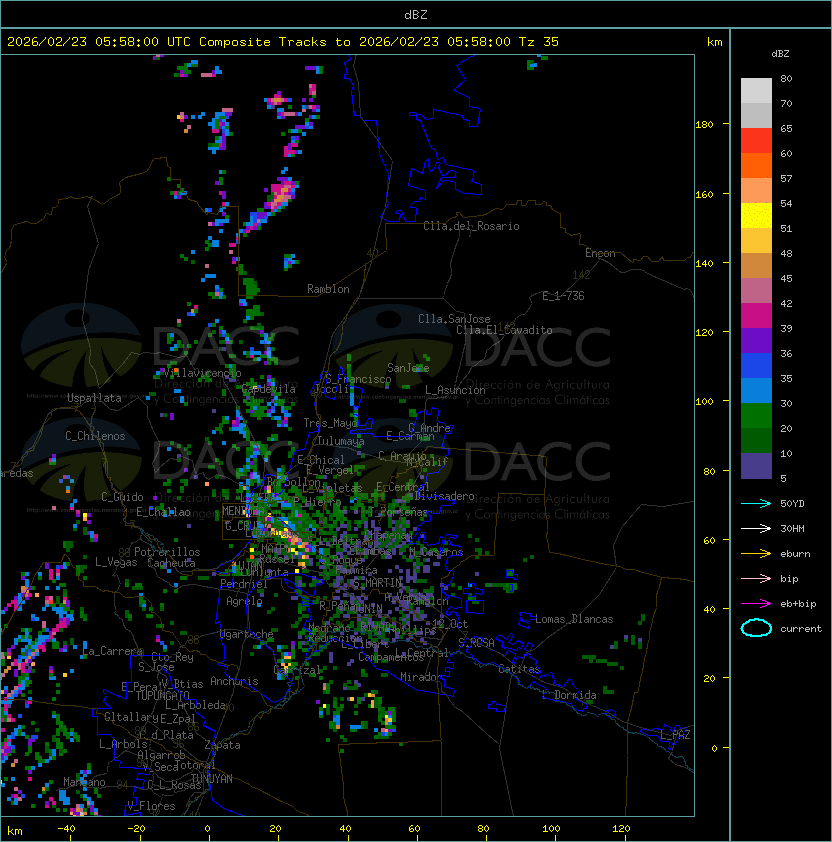Click the 'Catitas' map label
Screen dimensions: 832x842
[x=519, y=669]
